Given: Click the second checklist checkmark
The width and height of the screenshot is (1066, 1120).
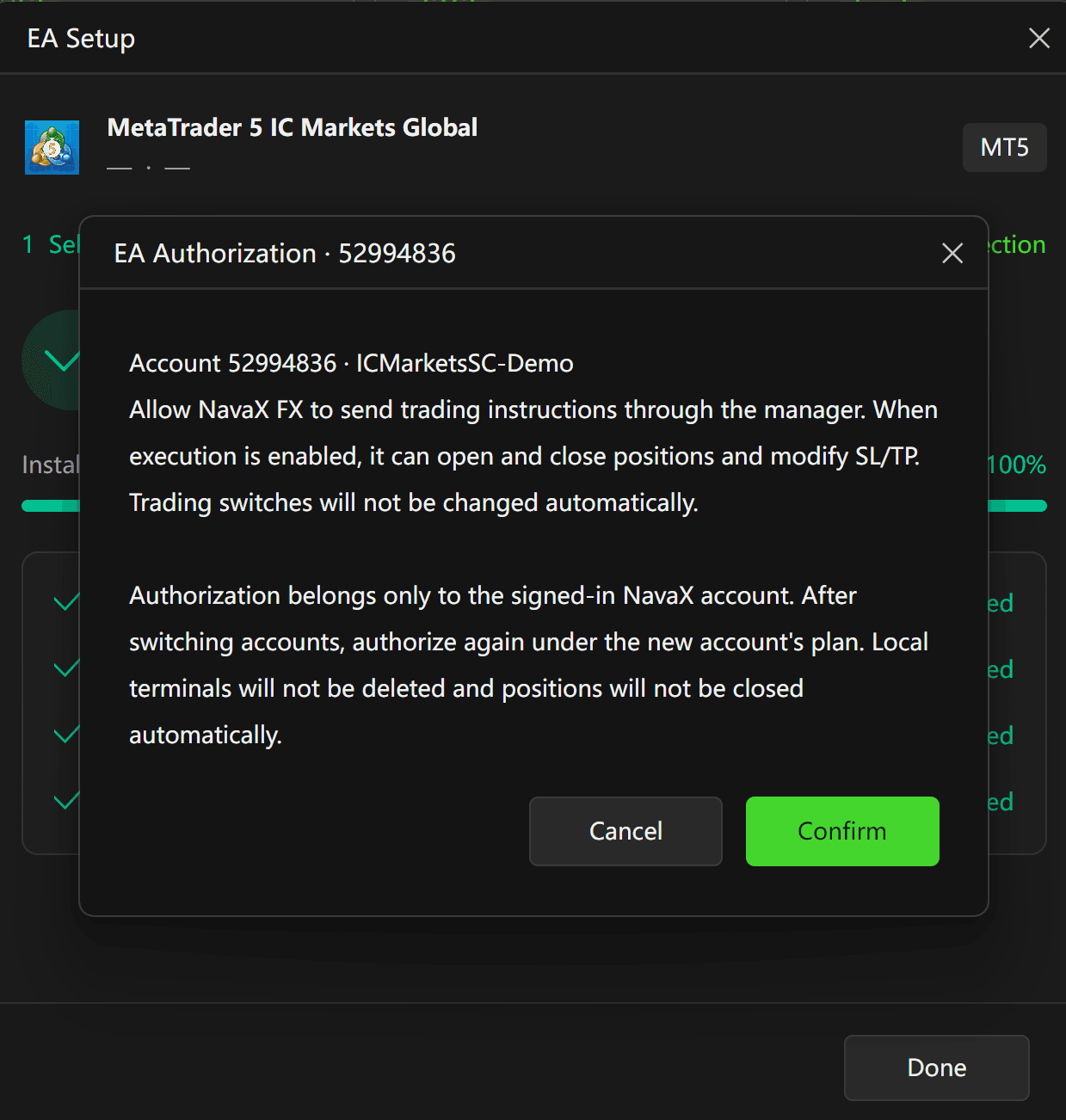Looking at the screenshot, I should click(66, 668).
